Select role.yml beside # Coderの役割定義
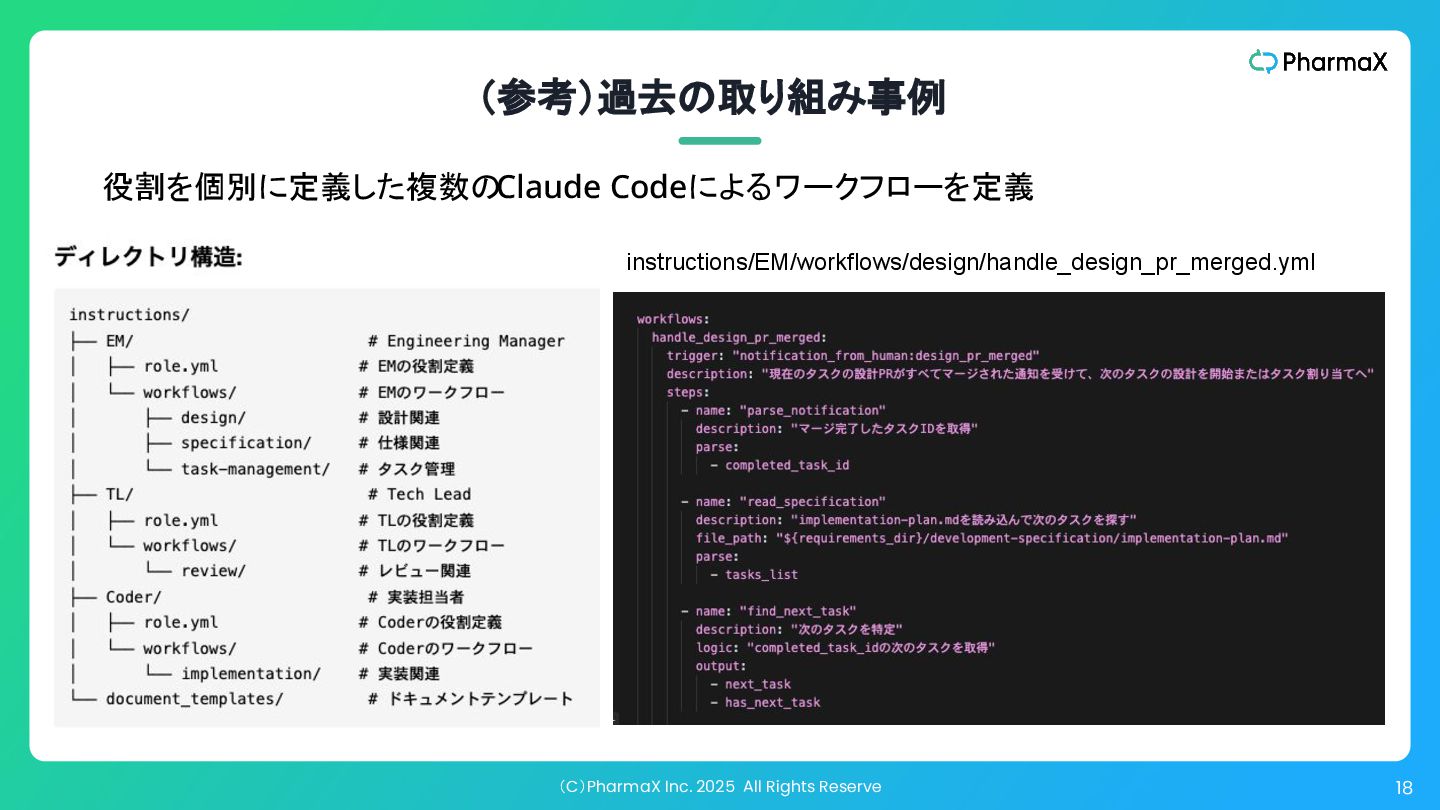 tap(180, 622)
